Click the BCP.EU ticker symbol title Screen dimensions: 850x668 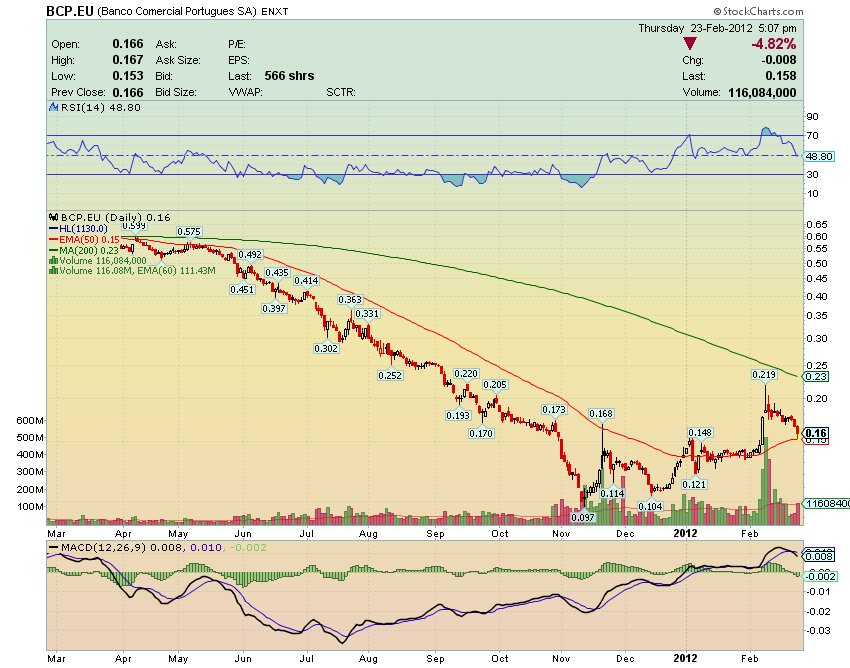click(70, 11)
